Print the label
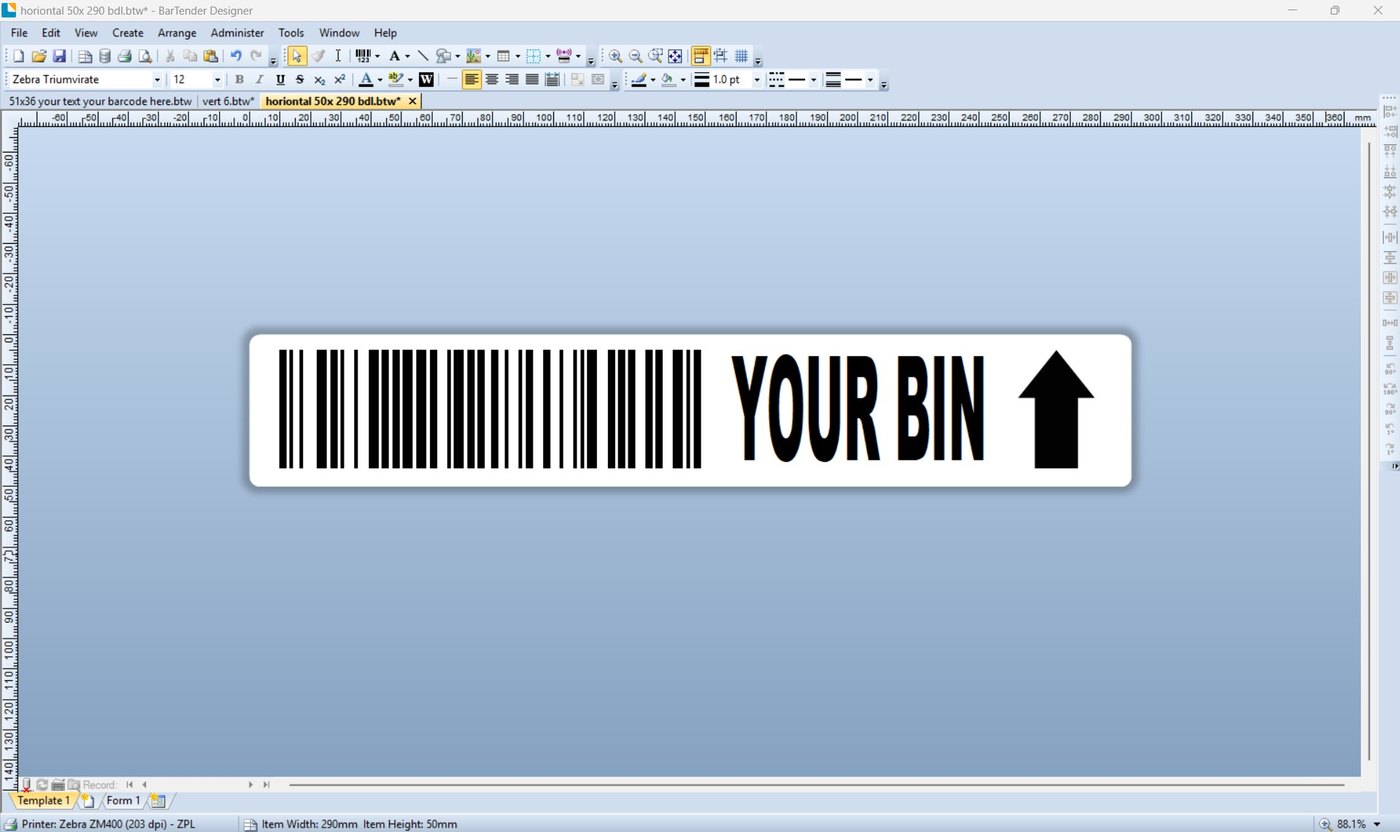Viewport: 1400px width, 832px height. (124, 56)
